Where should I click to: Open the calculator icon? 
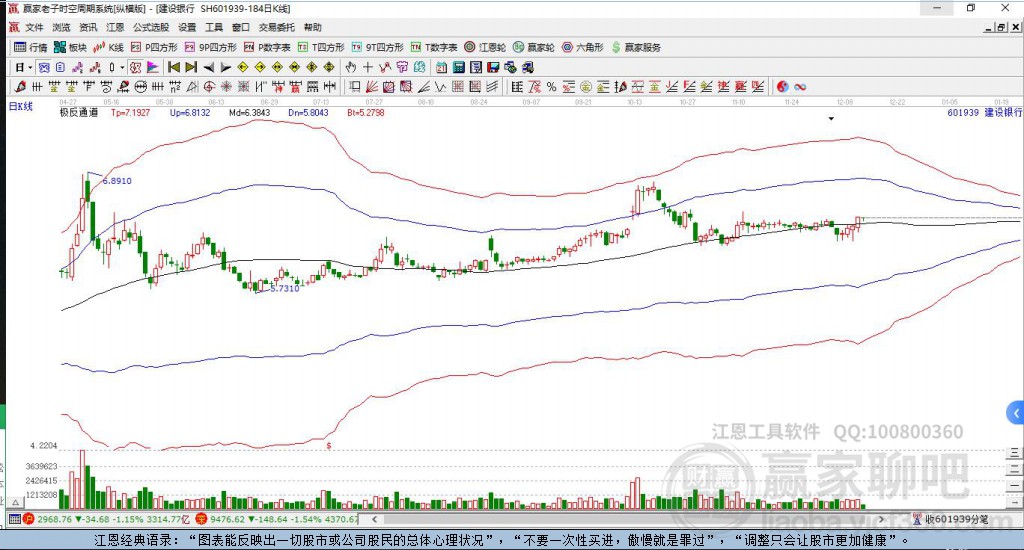click(x=458, y=67)
